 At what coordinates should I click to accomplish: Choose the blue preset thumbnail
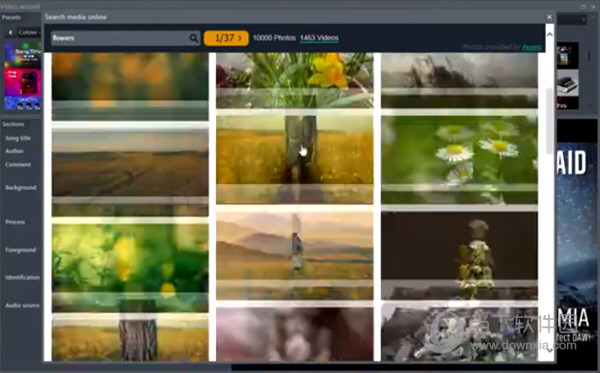pyautogui.click(x=22, y=103)
